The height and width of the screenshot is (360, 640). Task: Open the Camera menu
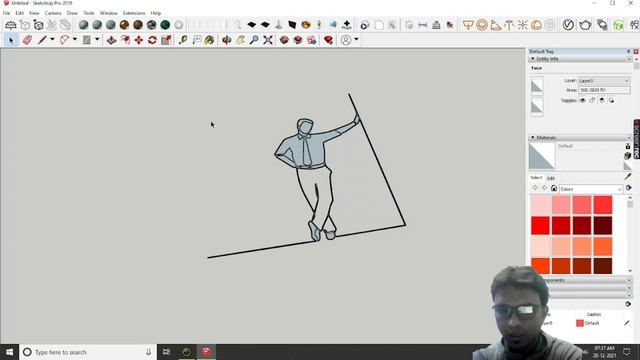pyautogui.click(x=53, y=13)
